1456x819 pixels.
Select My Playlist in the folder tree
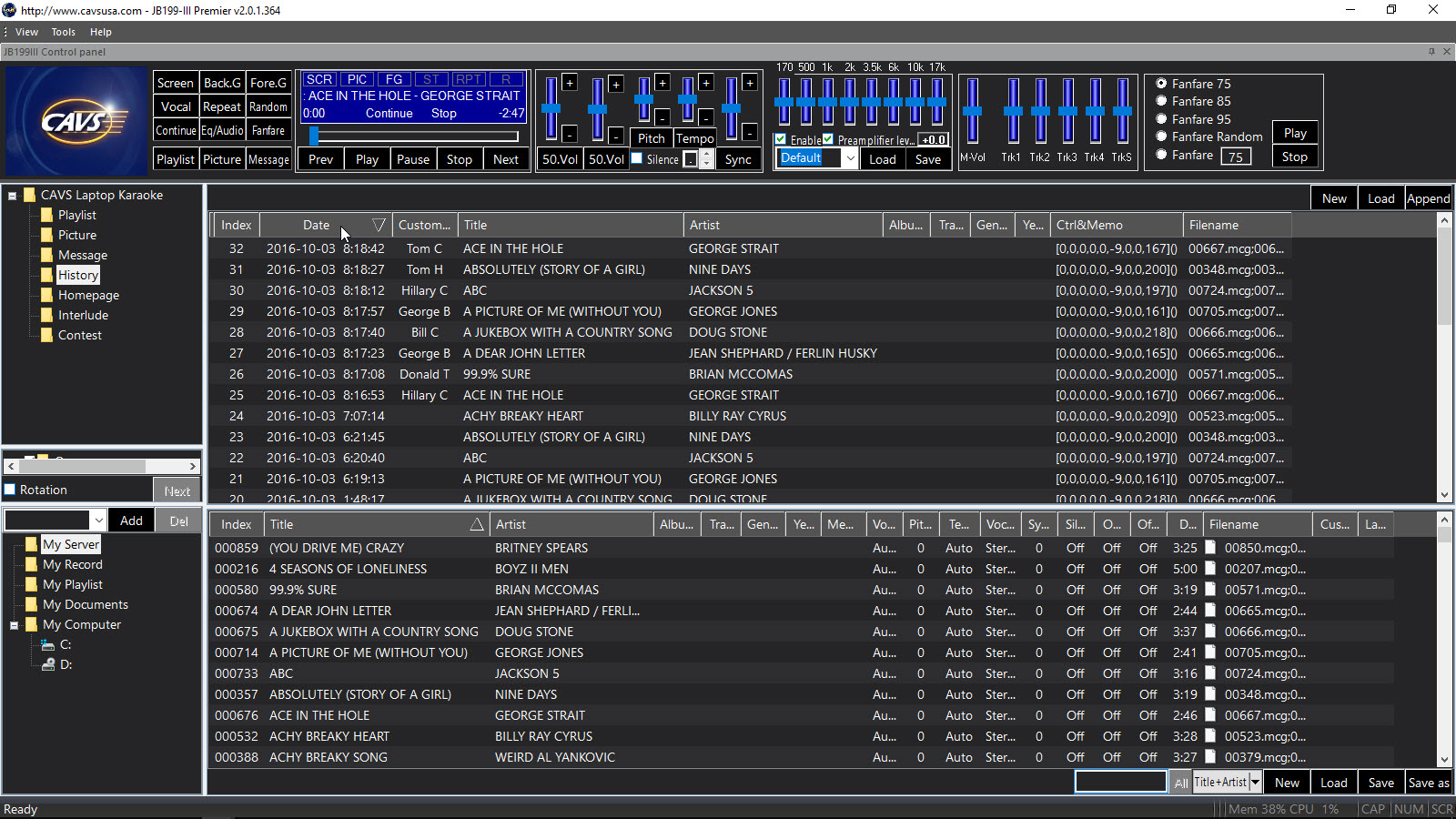tap(73, 584)
